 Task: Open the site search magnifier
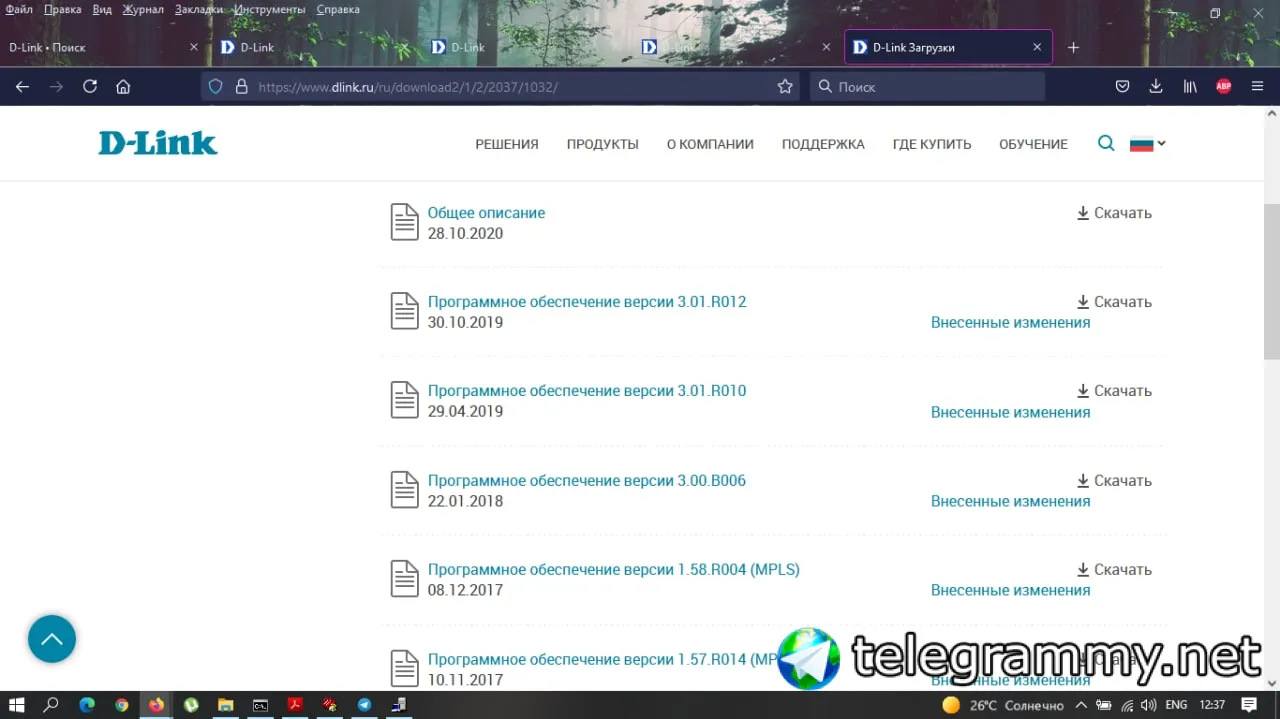[1106, 143]
